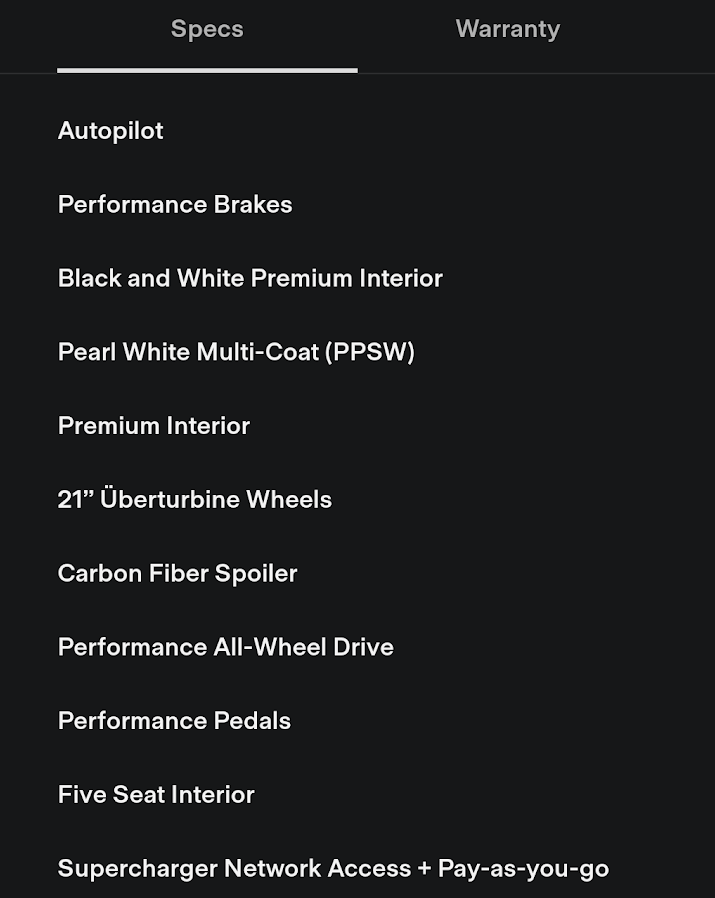This screenshot has height=898, width=715.
Task: Tap the All-Wheel Drive drivetrain line
Action: tap(303, 648)
